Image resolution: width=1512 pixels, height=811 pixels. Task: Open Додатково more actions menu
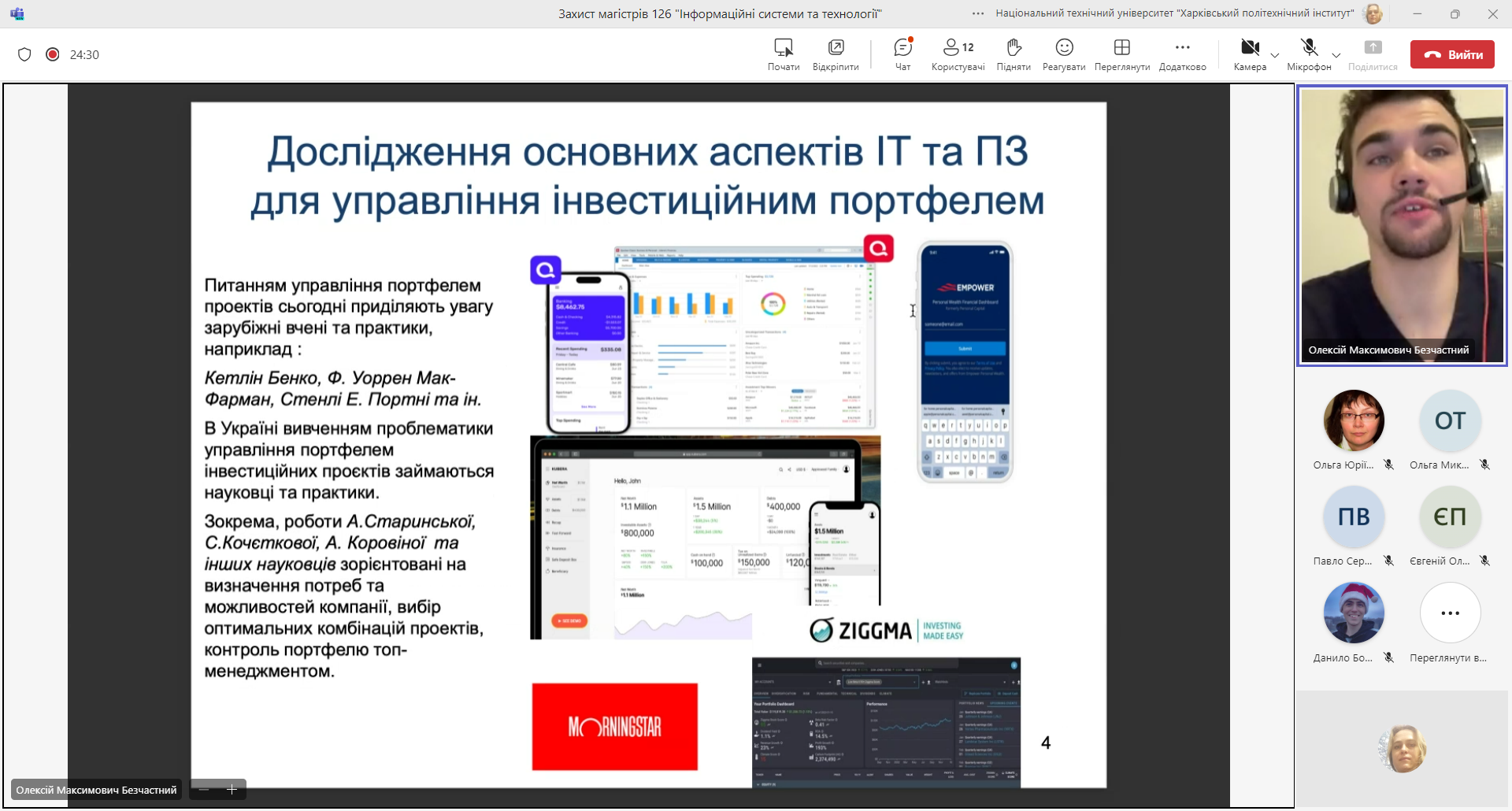coord(1182,54)
